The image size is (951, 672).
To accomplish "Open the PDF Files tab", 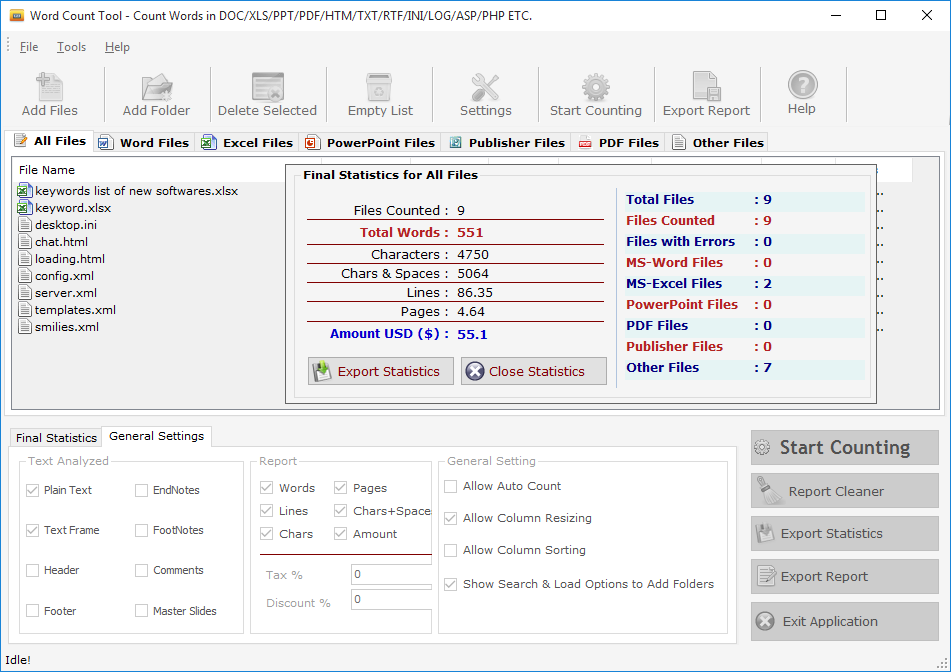I will click(x=618, y=143).
